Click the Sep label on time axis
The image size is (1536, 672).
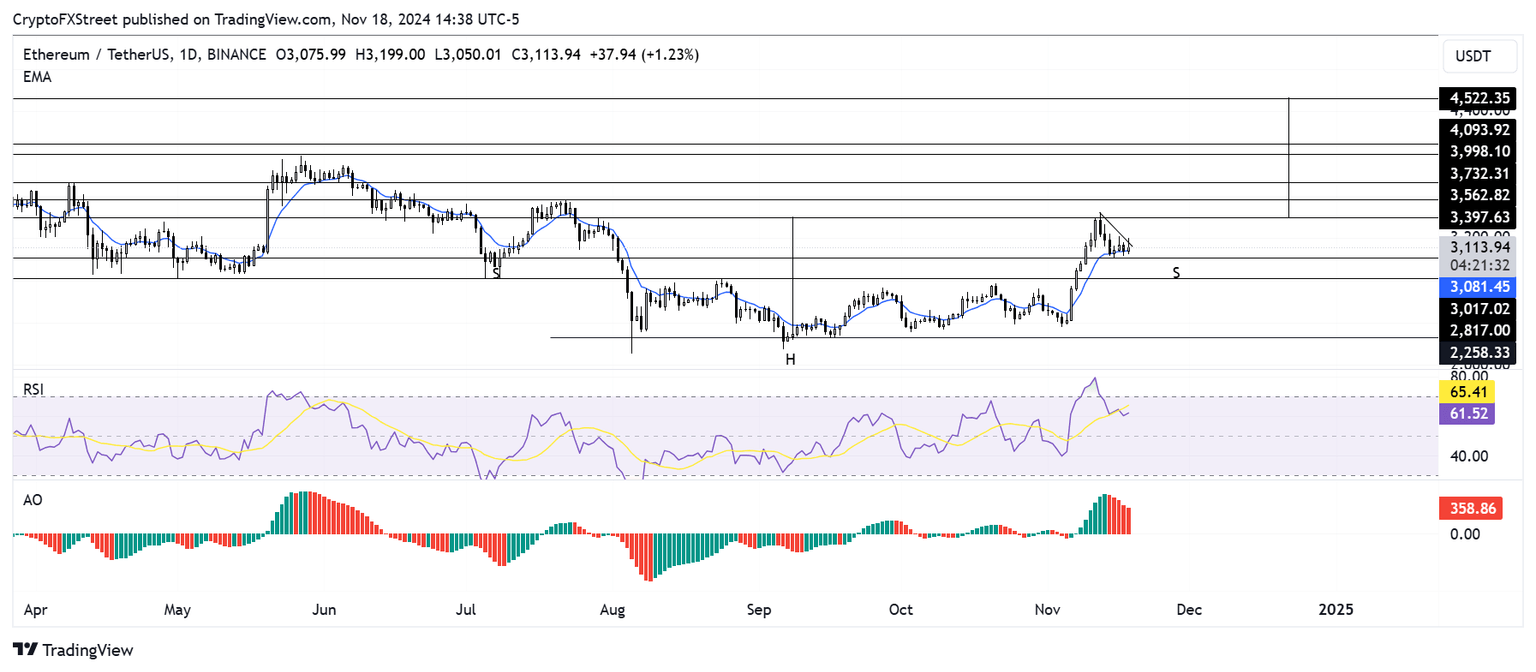[x=759, y=609]
